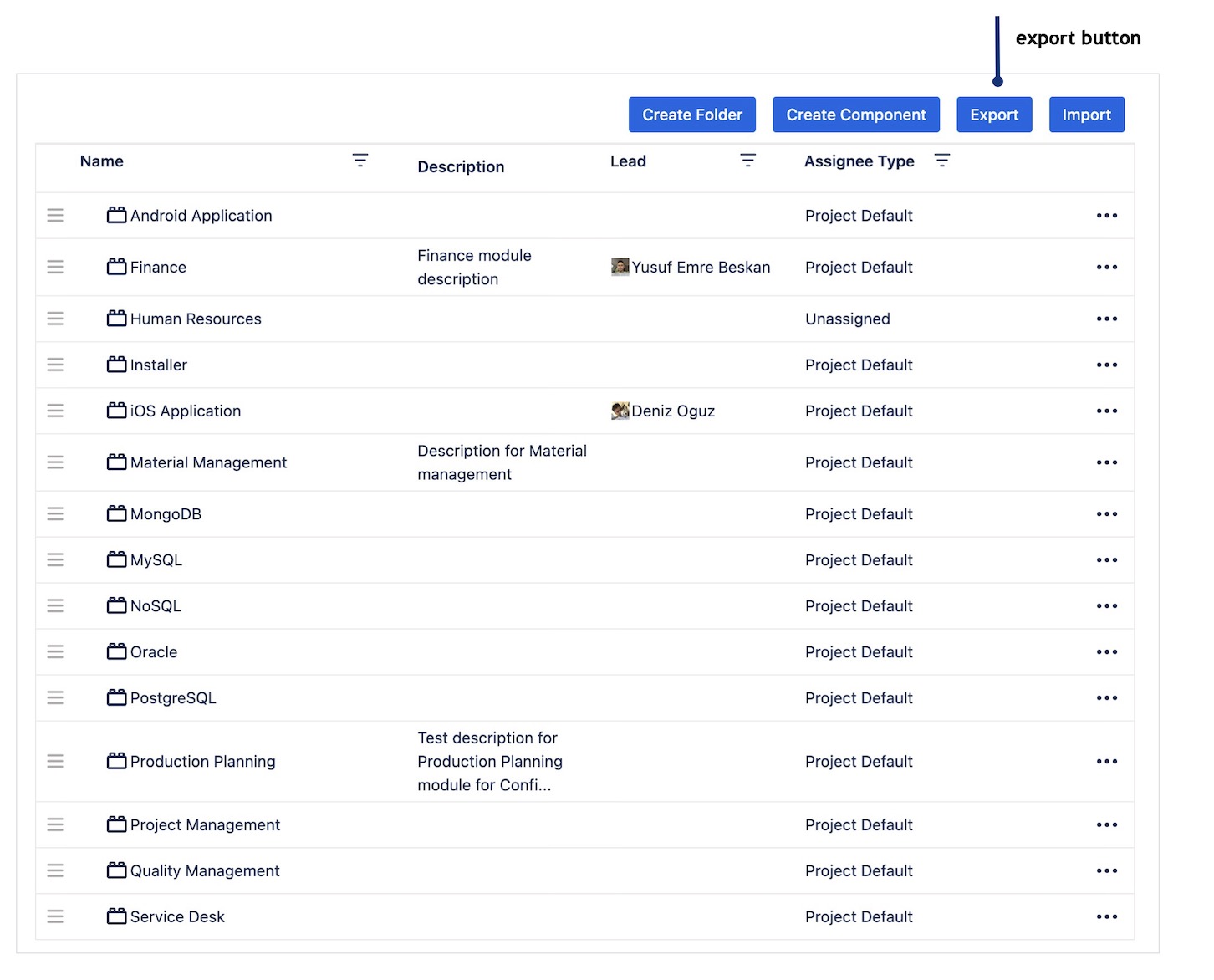Select the Human Resources component row
Screen dimensions: 1214x980
tap(195, 319)
